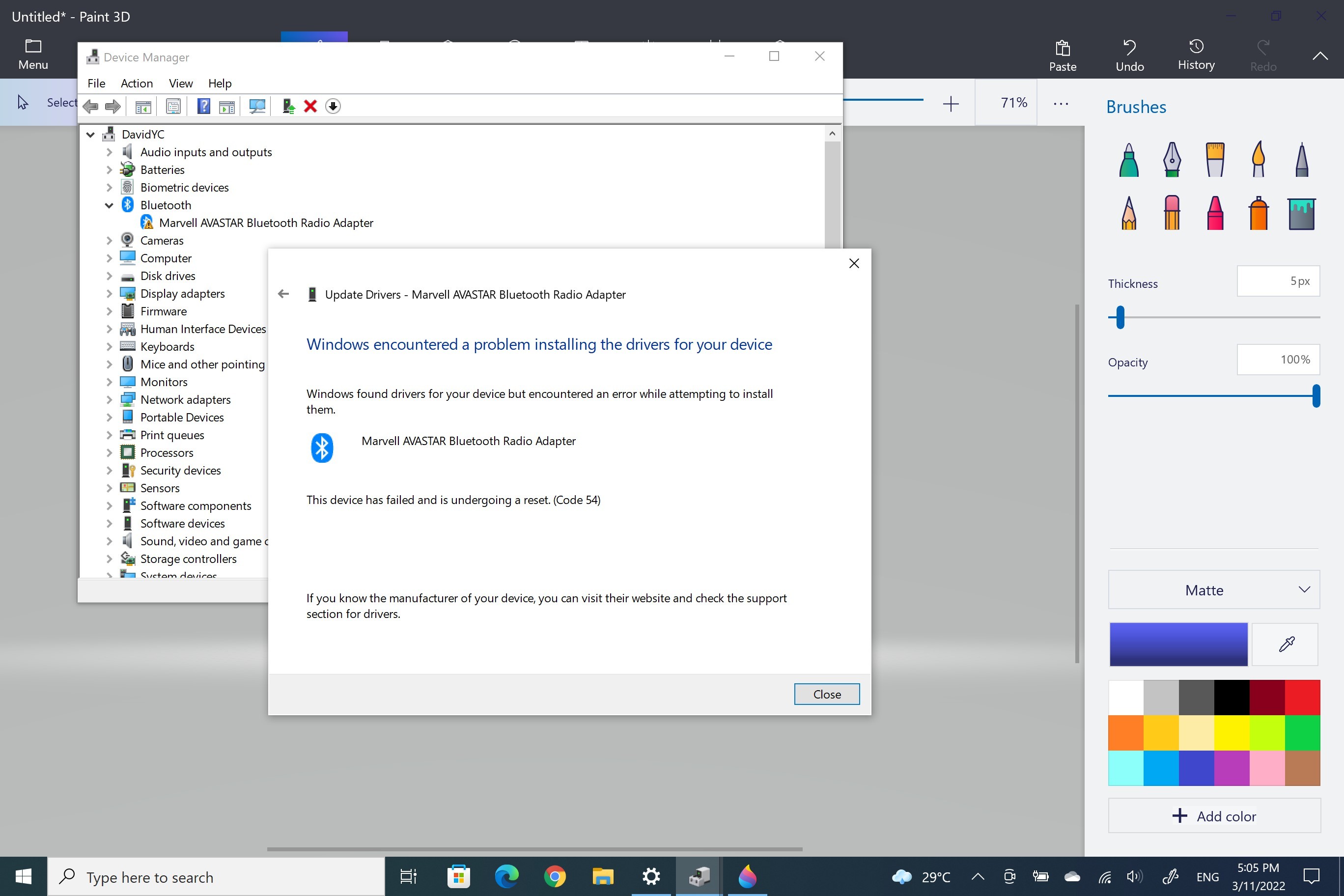This screenshot has height=896, width=1344.
Task: Click the Add color button
Action: click(1214, 816)
